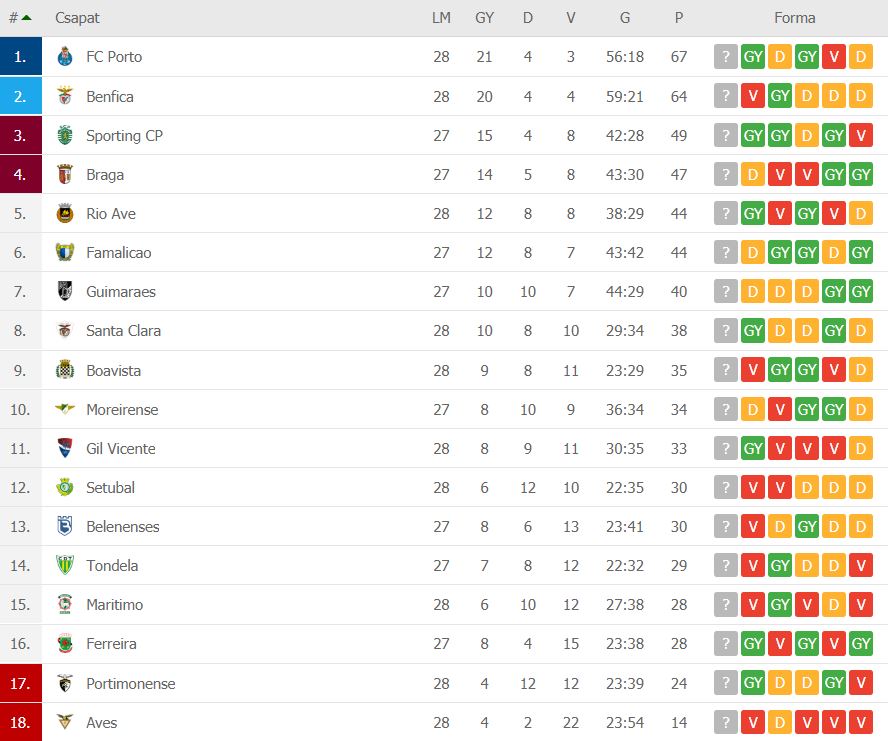Click Guimaraes' first orange D badge
The width and height of the screenshot is (888, 741).
tap(753, 291)
